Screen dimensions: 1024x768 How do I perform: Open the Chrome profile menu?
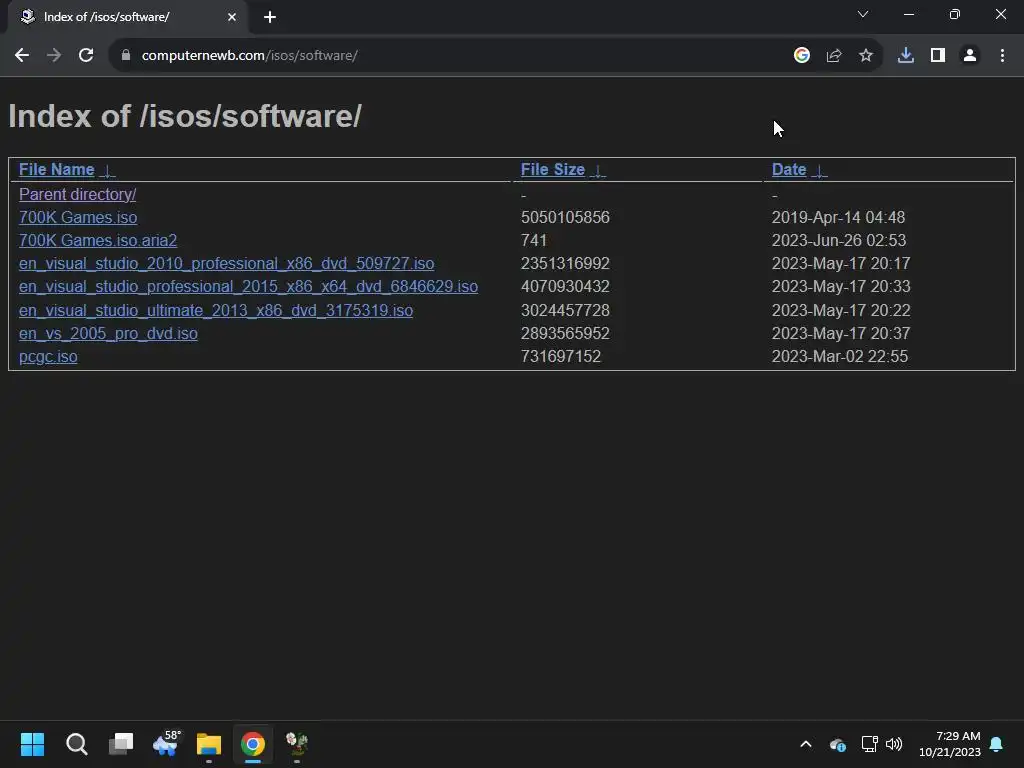[x=970, y=56]
